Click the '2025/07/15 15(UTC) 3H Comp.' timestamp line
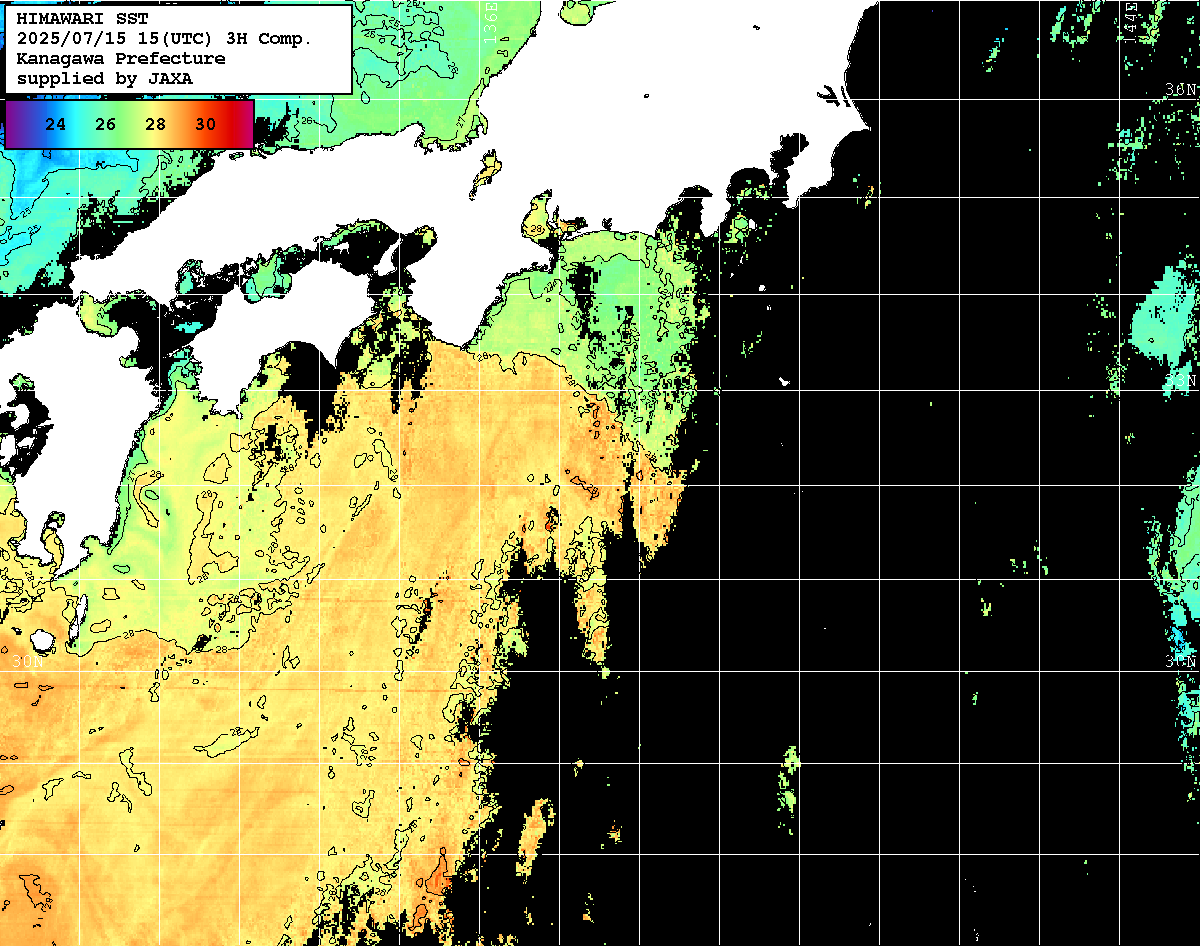This screenshot has height=946, width=1200. [165, 39]
